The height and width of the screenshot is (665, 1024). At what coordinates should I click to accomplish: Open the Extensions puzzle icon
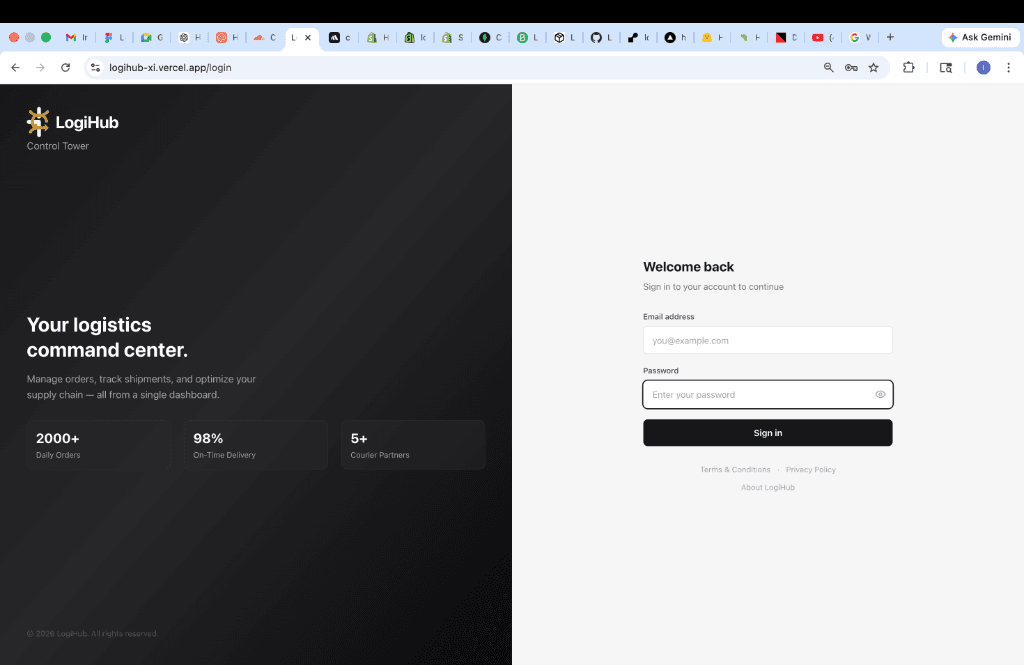908,67
